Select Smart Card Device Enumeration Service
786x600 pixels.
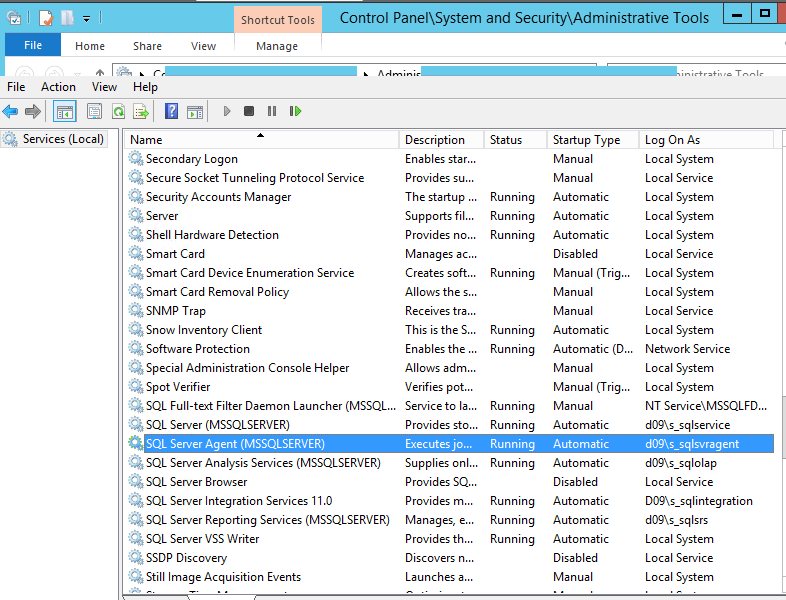449,273
